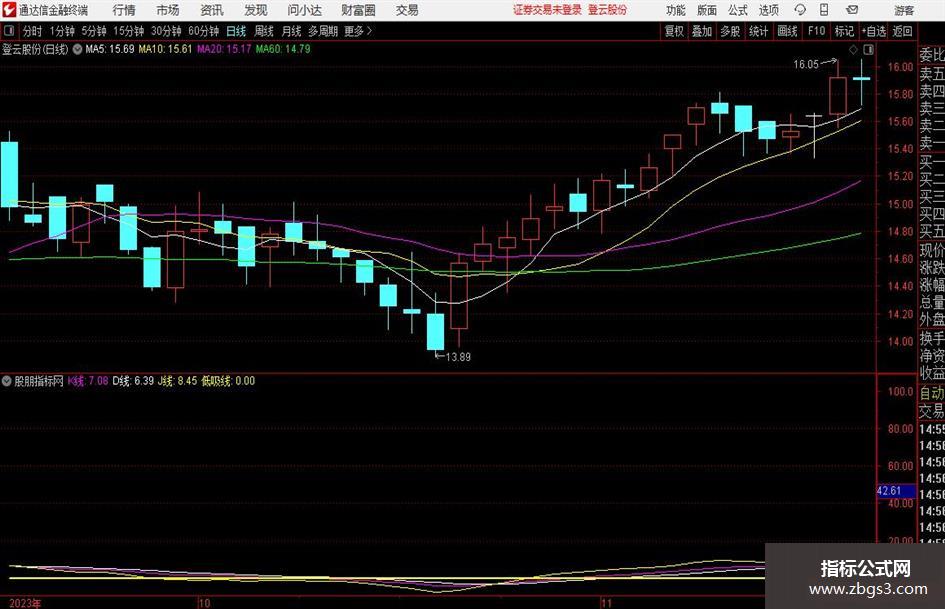Click the D线: 6.39 indicator value
Screen dimensions: 945x609
coord(133,381)
